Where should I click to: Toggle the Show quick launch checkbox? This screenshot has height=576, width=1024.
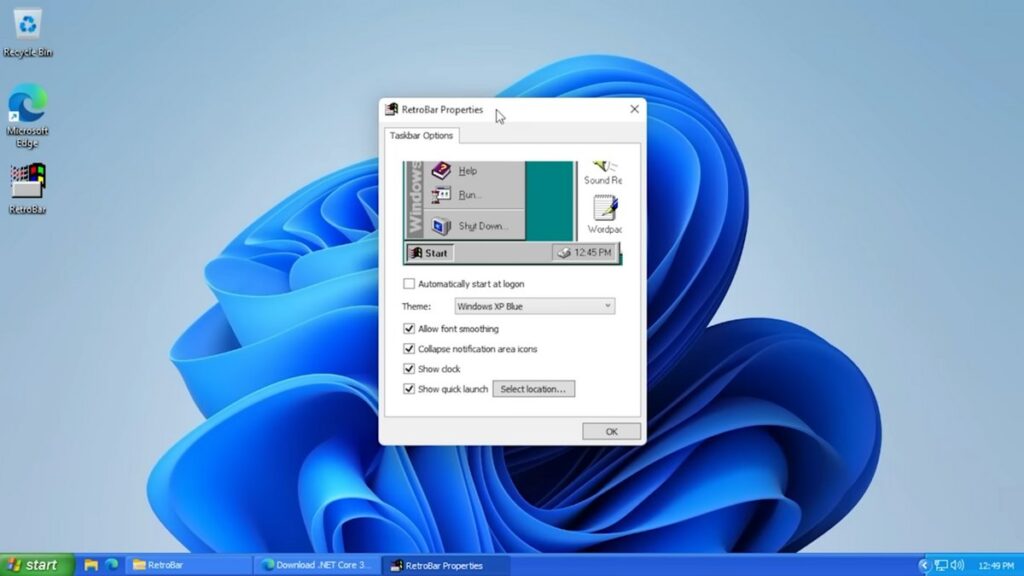(409, 389)
